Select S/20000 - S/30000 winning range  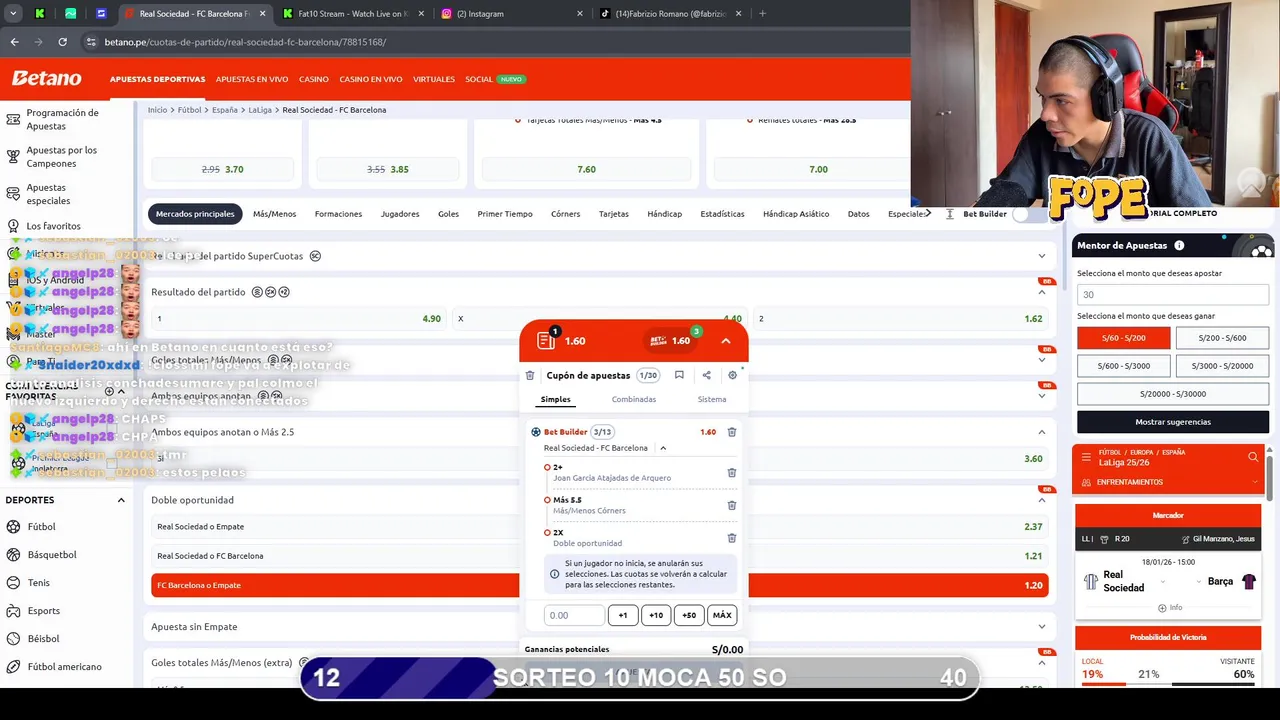(x=1172, y=394)
